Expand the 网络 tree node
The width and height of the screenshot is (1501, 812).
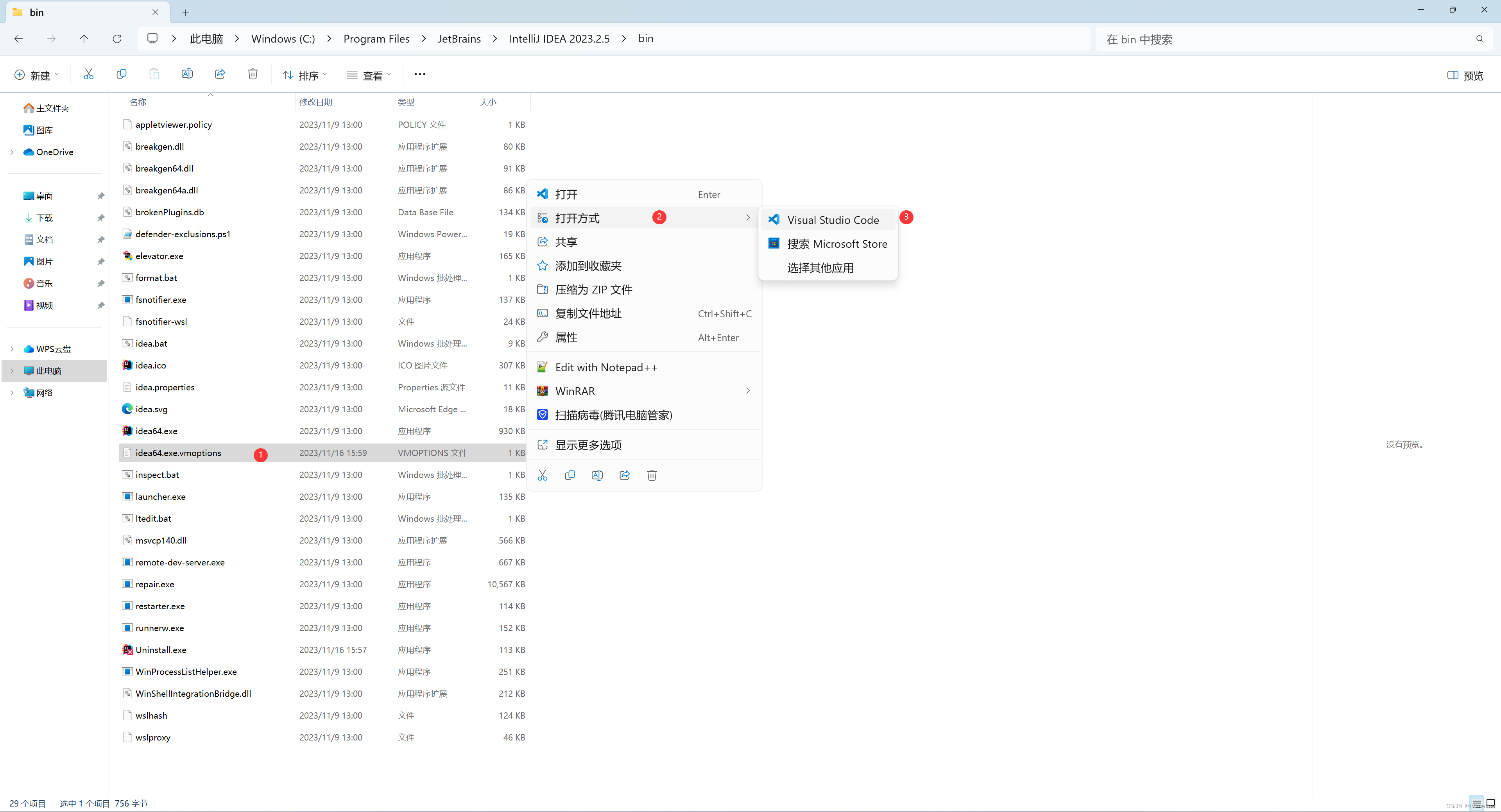[12, 393]
